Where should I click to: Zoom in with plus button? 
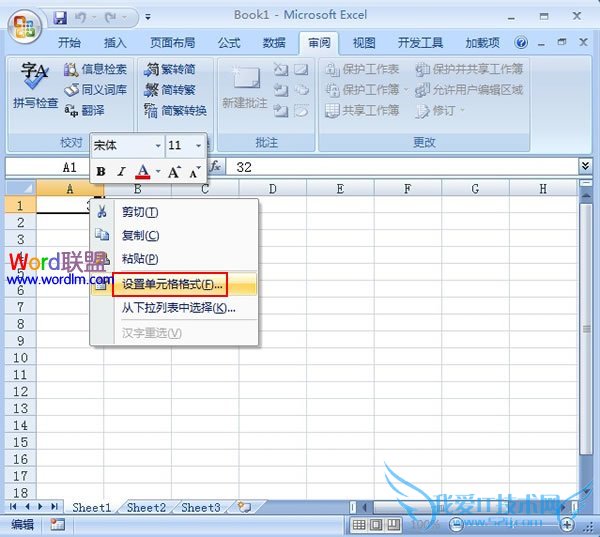(x=567, y=524)
